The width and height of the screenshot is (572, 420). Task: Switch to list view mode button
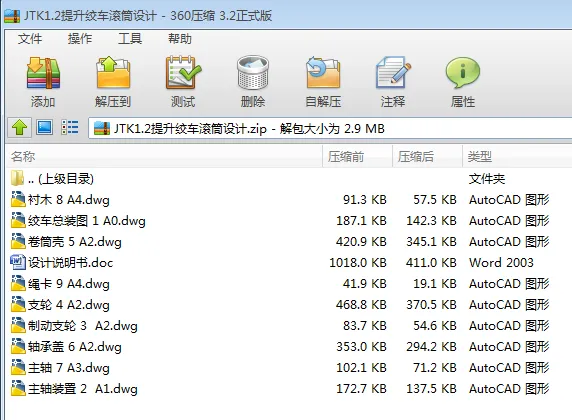(69, 128)
